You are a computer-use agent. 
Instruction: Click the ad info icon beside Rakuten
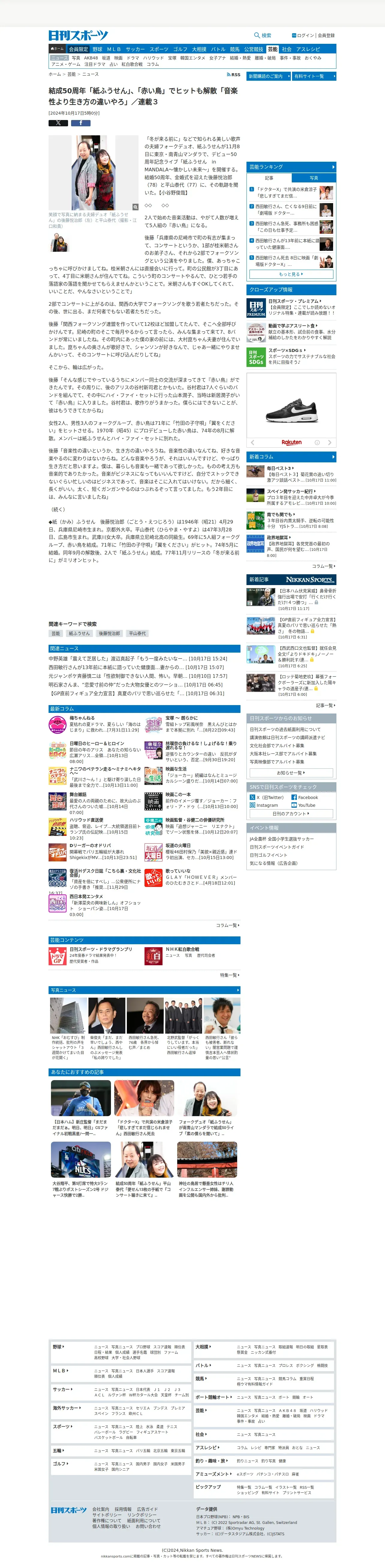pos(317,443)
